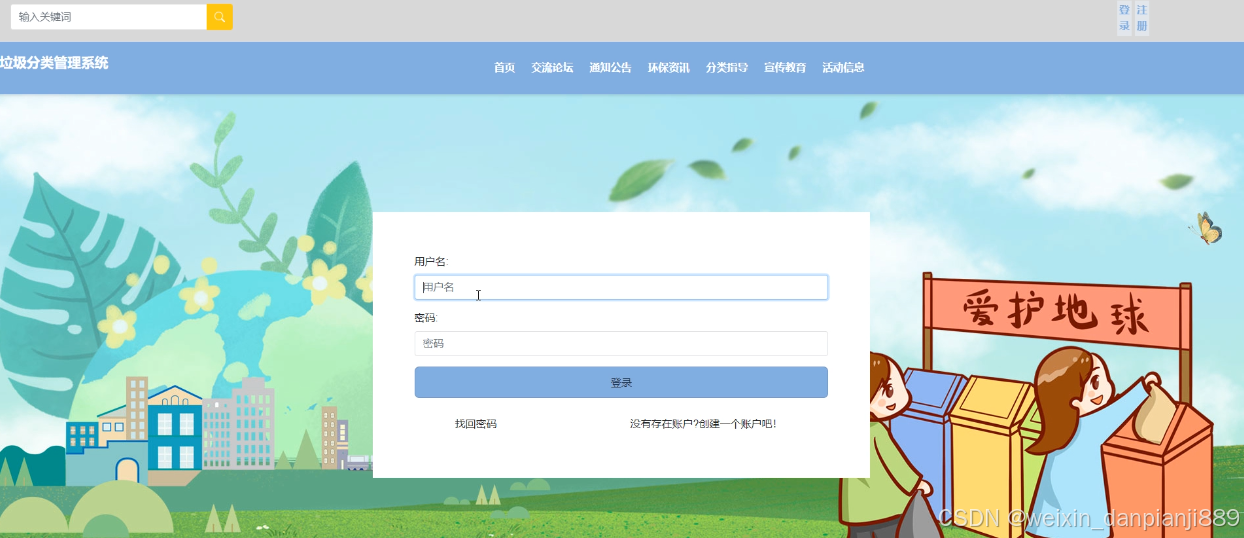Open 通知公告 in the navigation bar
This screenshot has width=1244, height=538.
610,68
